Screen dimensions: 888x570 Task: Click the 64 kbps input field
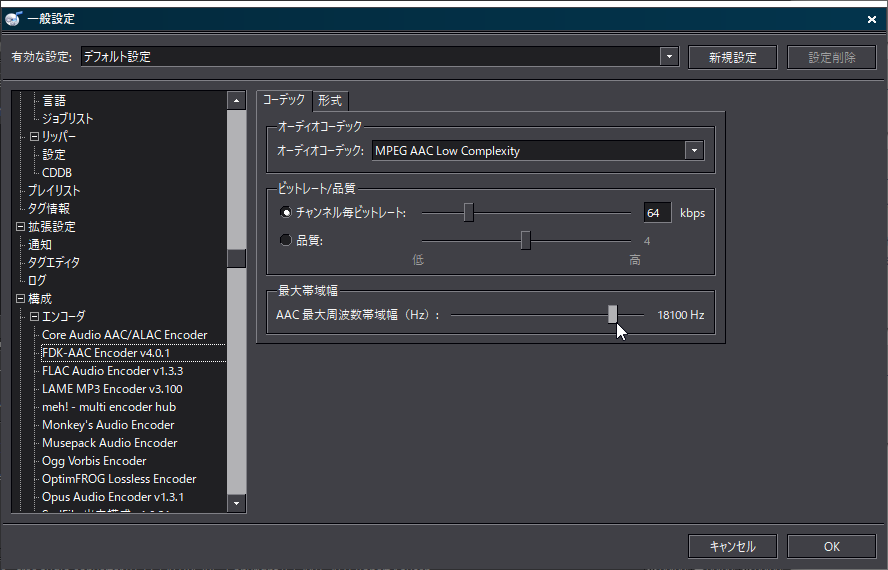657,213
